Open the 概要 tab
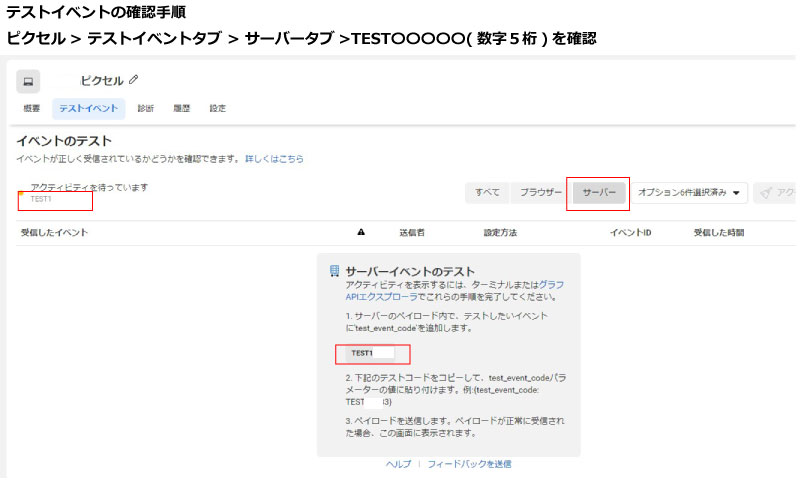 pyautogui.click(x=32, y=108)
